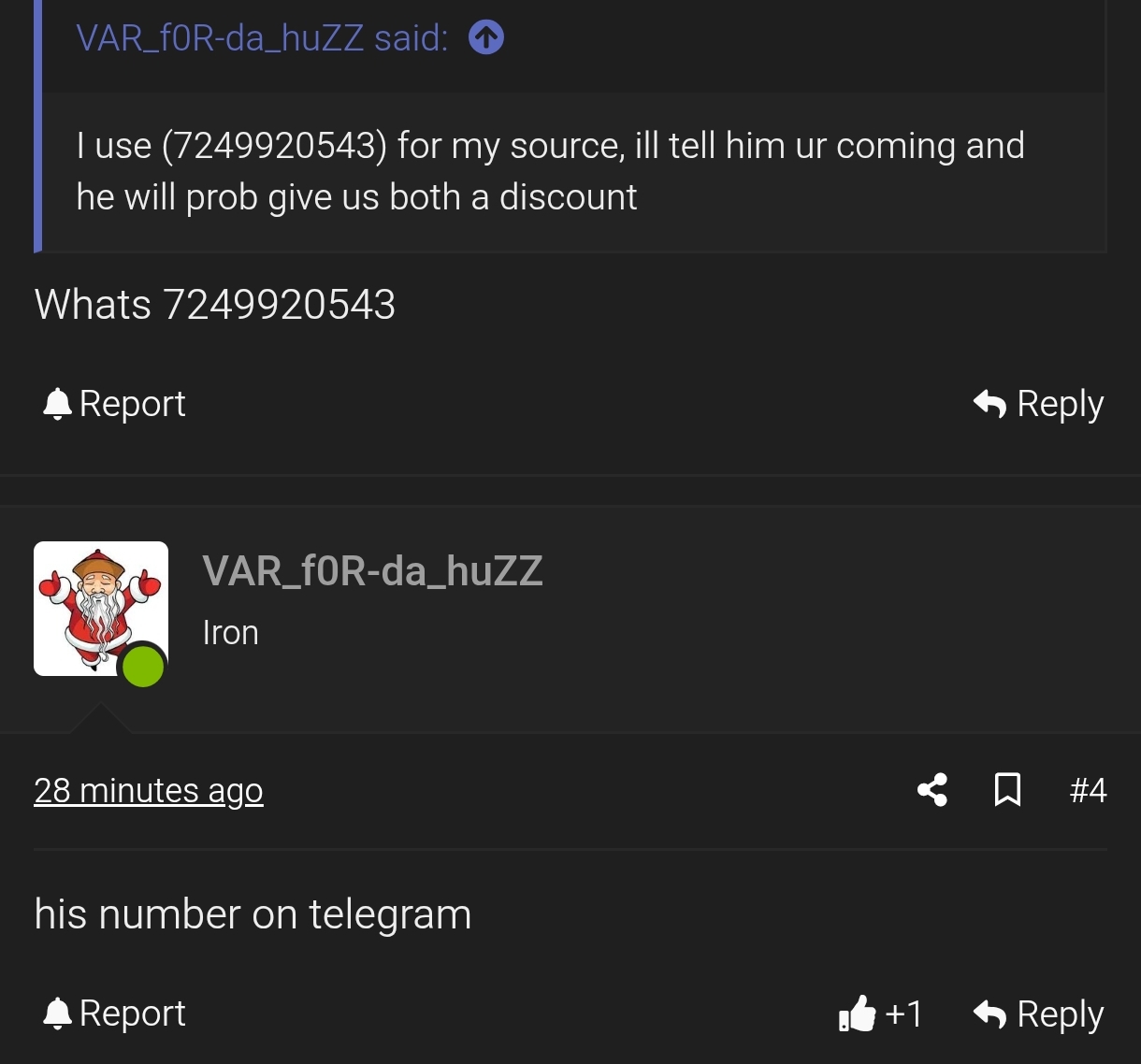Open VAR_f0R-da_huZZ Santa avatar
Screen dimensions: 1141x1064
point(101,609)
